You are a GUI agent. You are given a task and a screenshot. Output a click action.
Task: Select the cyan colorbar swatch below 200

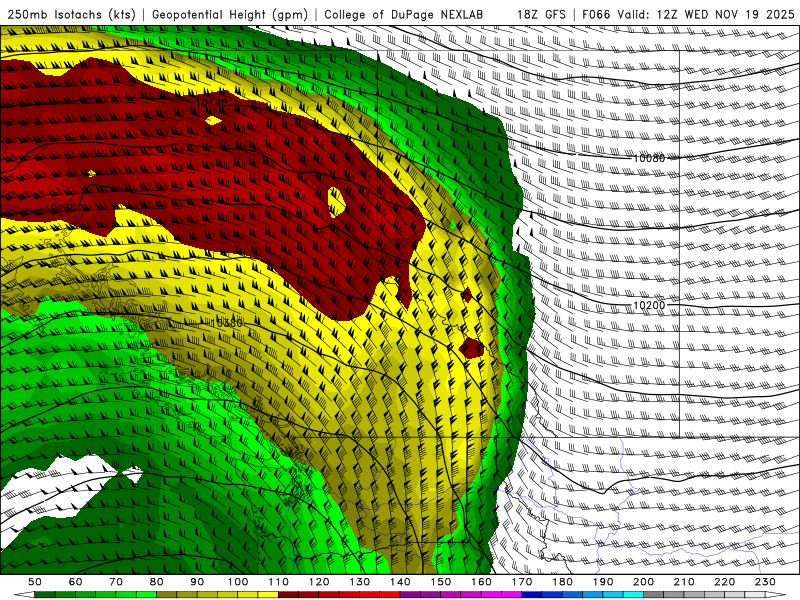[x=634, y=595]
